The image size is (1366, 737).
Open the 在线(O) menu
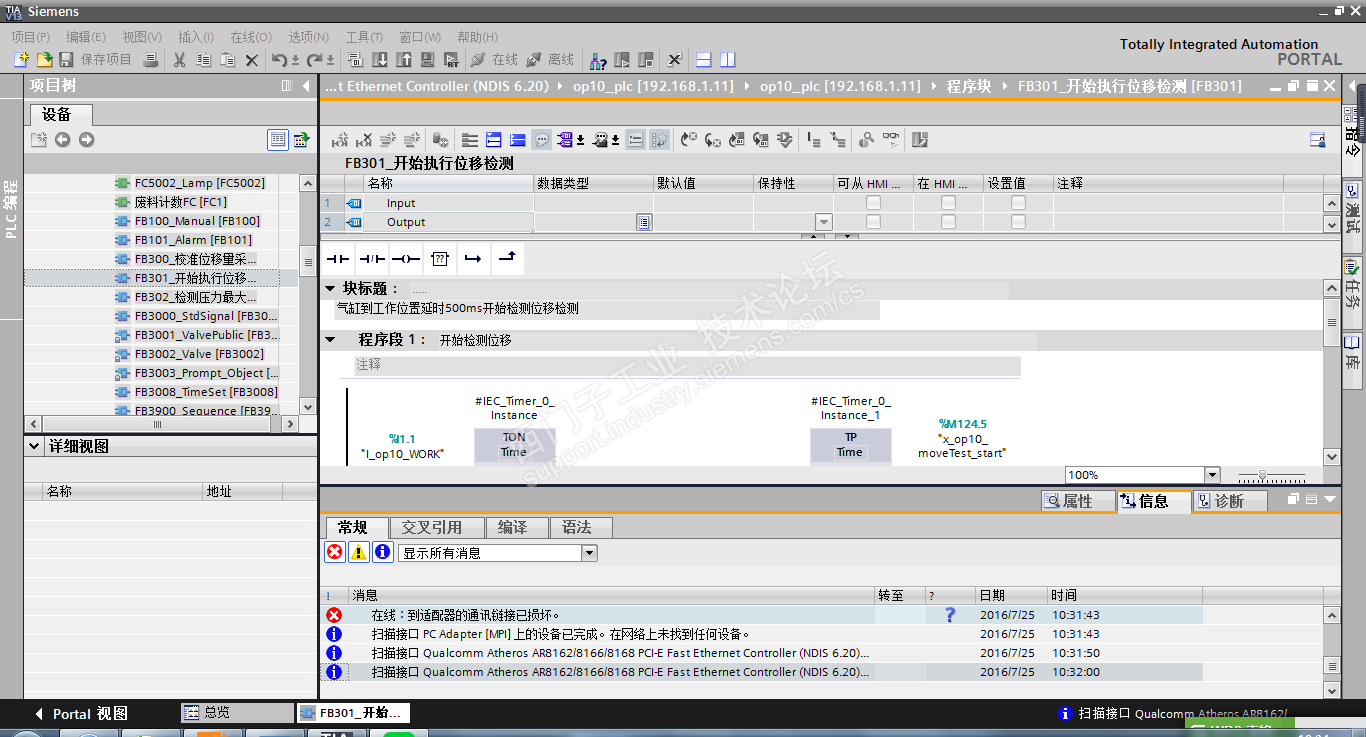pos(251,37)
